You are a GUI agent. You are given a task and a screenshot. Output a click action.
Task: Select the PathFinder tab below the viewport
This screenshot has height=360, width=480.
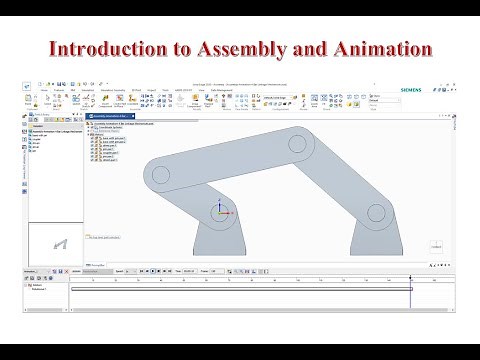coord(96,265)
